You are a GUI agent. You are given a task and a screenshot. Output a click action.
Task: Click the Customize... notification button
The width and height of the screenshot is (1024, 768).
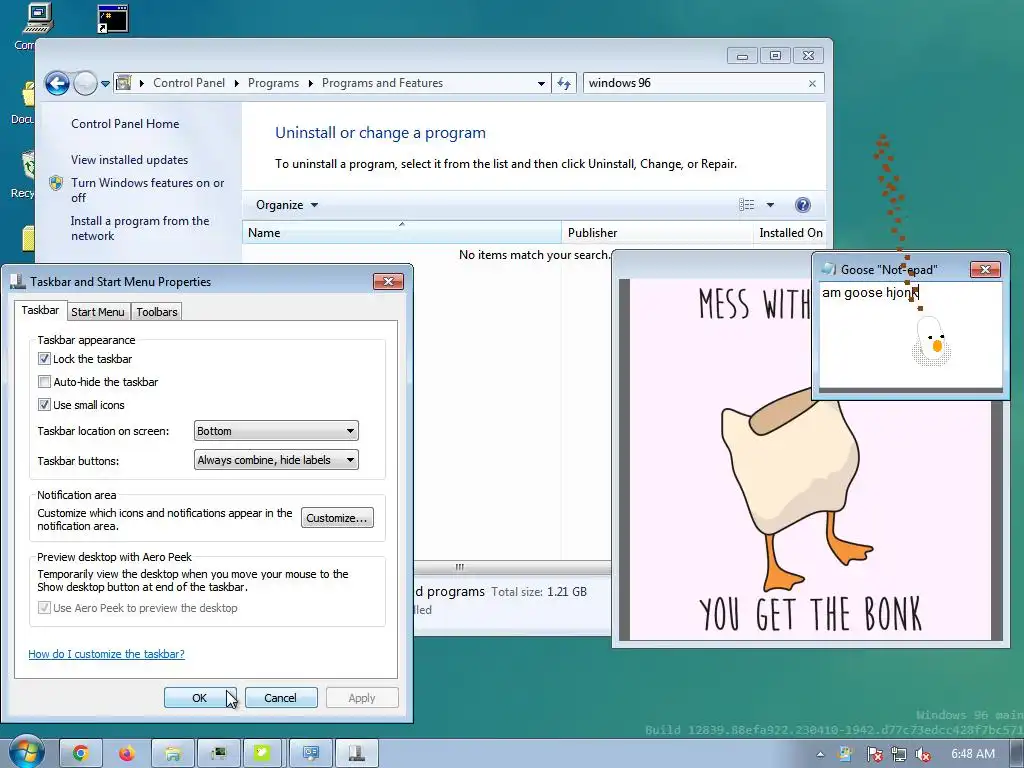click(x=337, y=518)
